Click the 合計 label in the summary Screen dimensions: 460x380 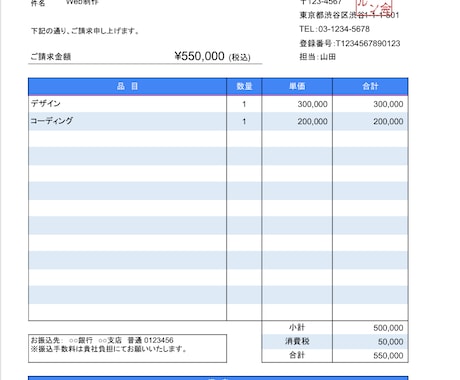(297, 355)
